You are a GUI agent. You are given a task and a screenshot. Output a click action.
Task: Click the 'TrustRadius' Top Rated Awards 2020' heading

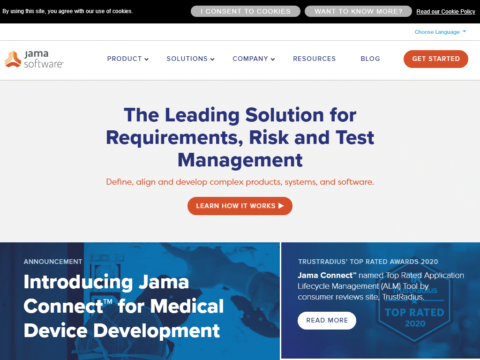pos(368,262)
